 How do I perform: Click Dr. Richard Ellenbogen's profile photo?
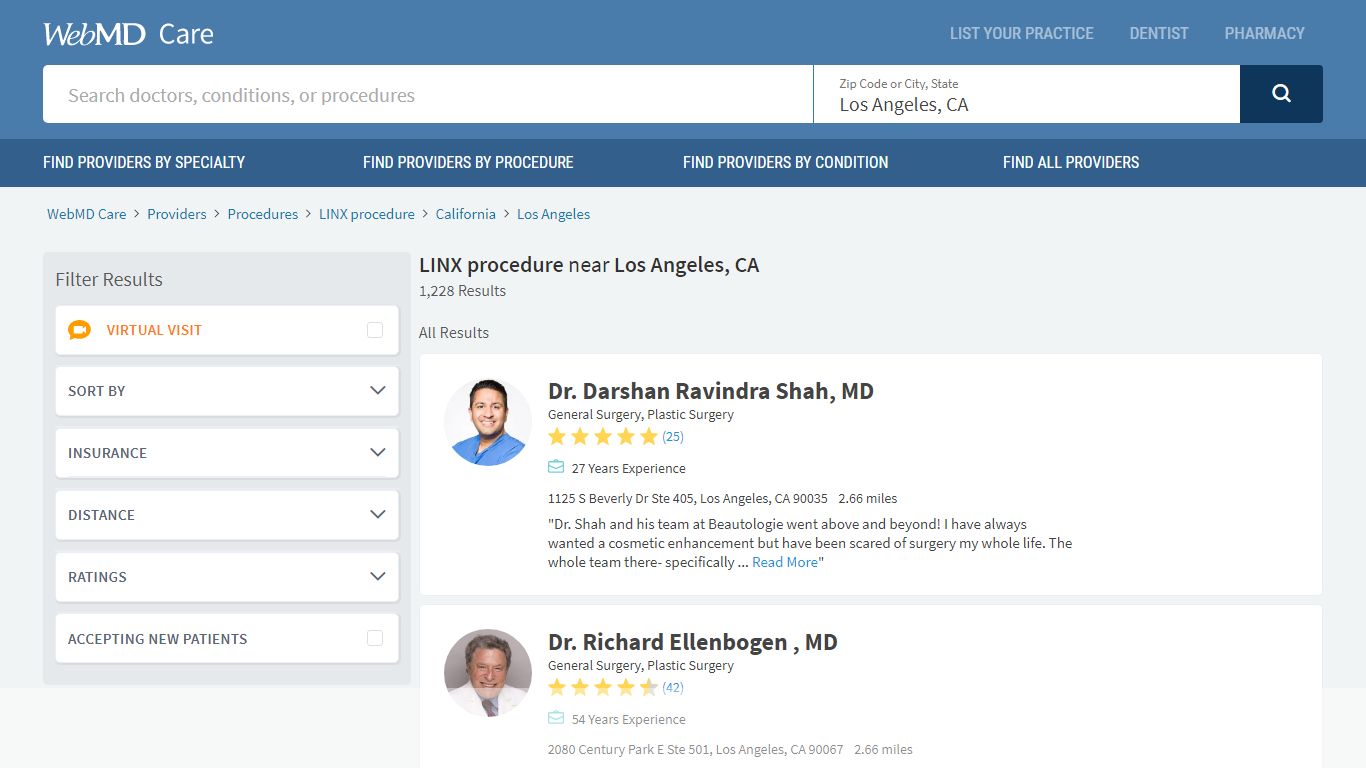point(488,673)
